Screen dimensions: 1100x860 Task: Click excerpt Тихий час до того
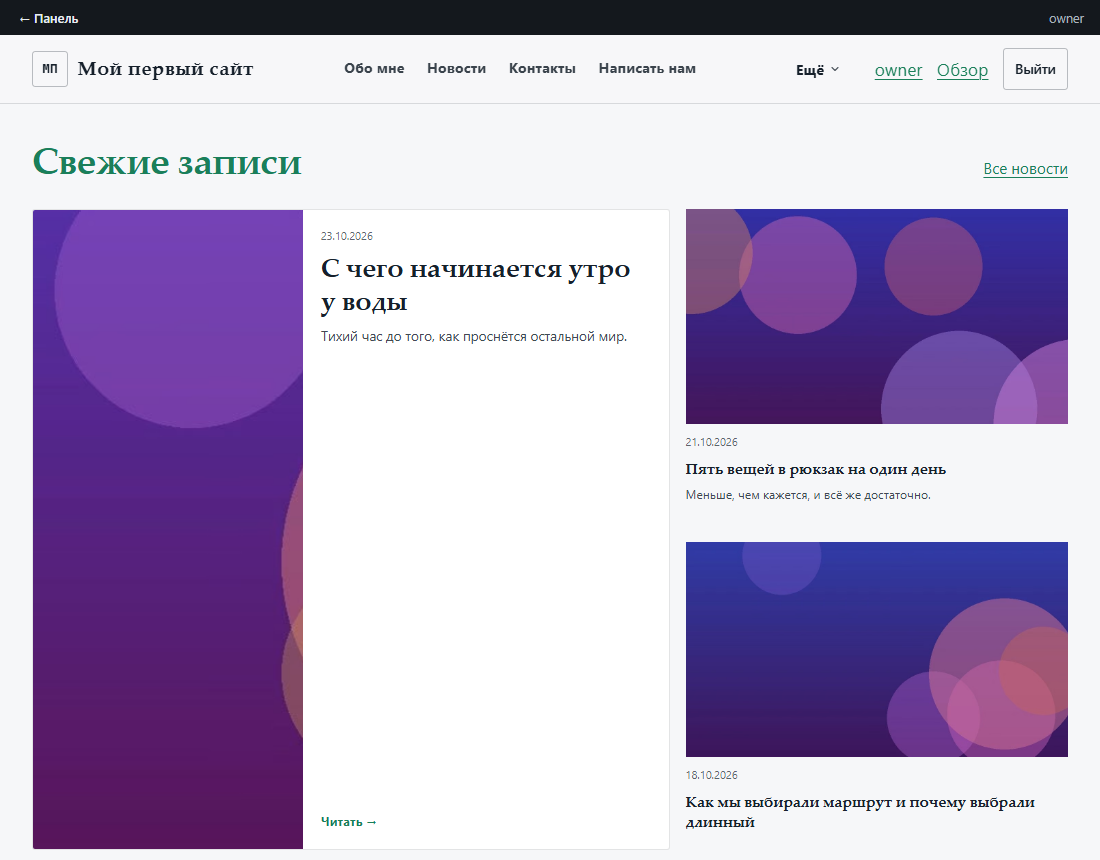pos(474,337)
